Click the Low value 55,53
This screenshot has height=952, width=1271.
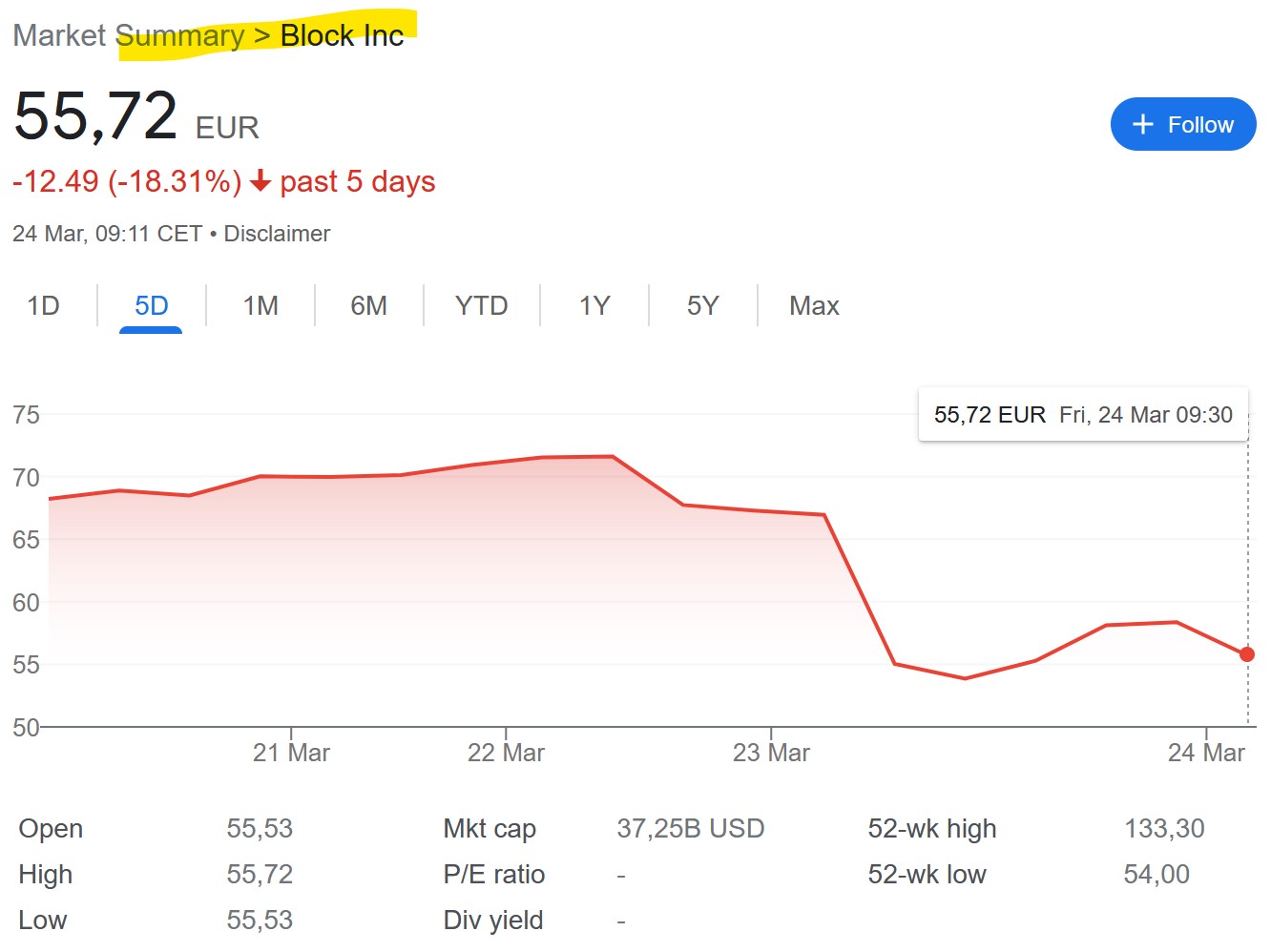click(260, 920)
